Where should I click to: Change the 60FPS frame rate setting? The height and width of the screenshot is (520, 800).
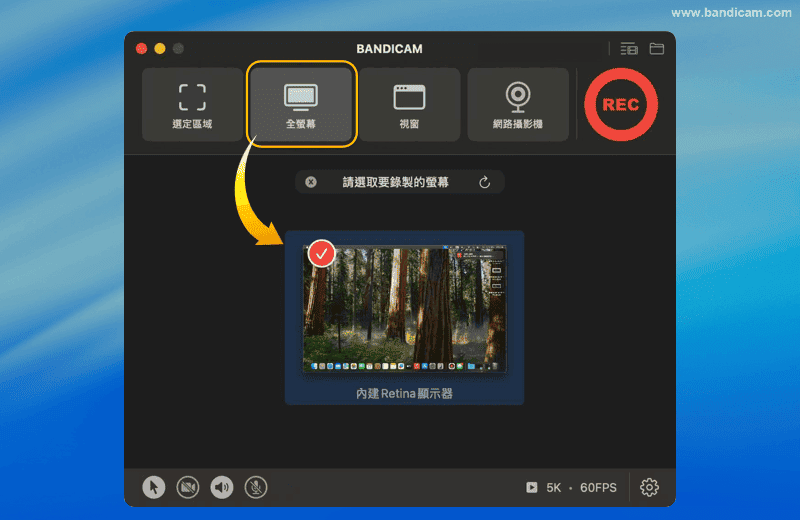tap(598, 488)
